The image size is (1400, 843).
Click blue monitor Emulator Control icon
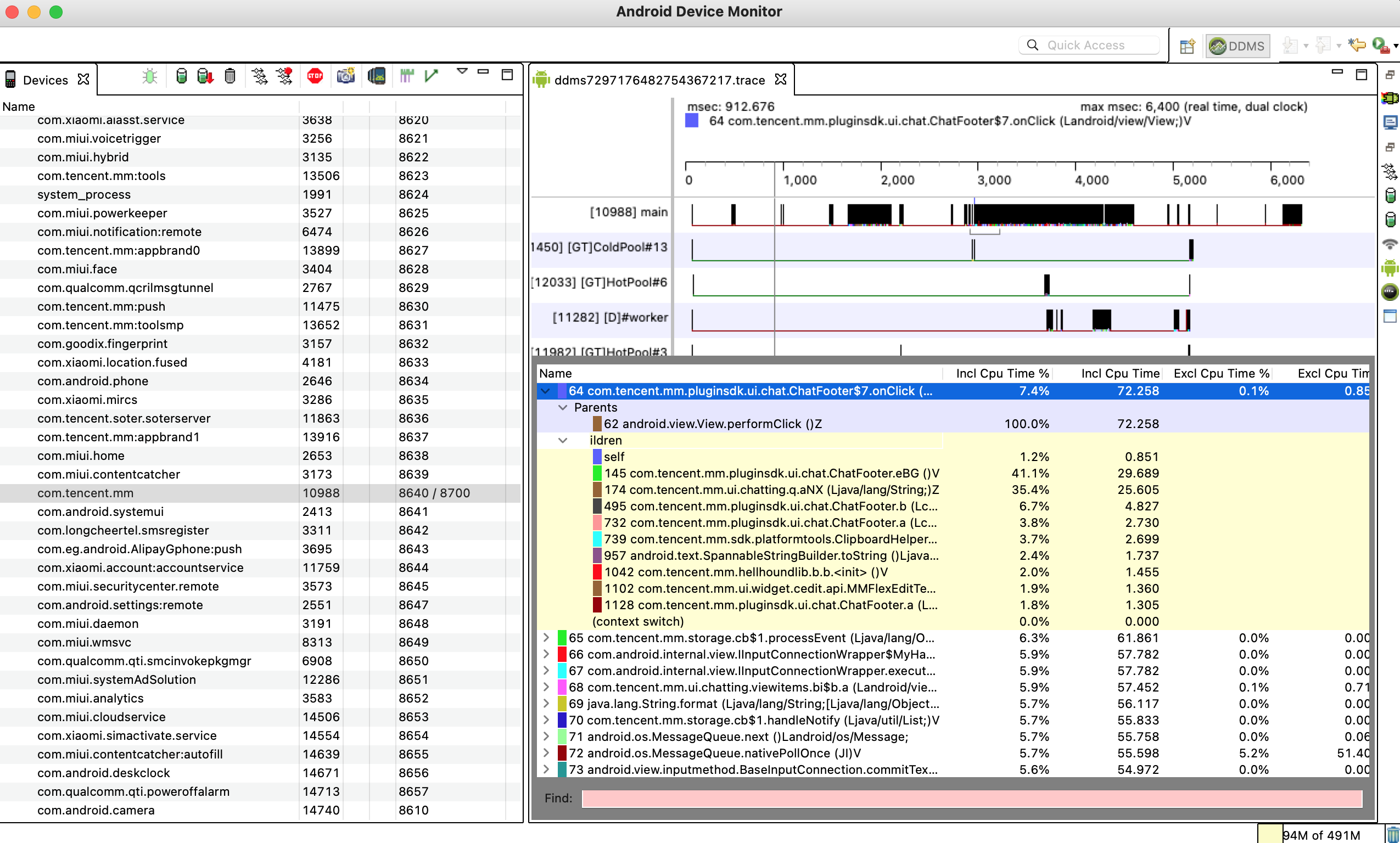coord(1390,122)
